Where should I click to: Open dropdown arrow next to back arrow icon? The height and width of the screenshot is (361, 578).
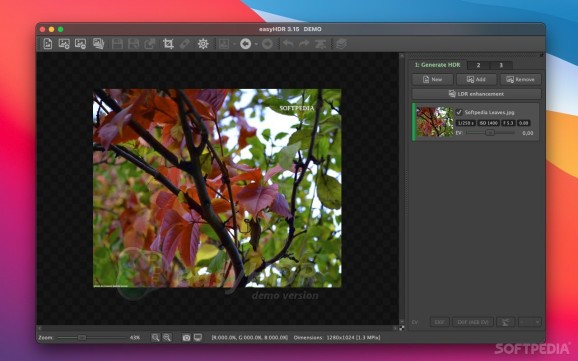[x=256, y=44]
